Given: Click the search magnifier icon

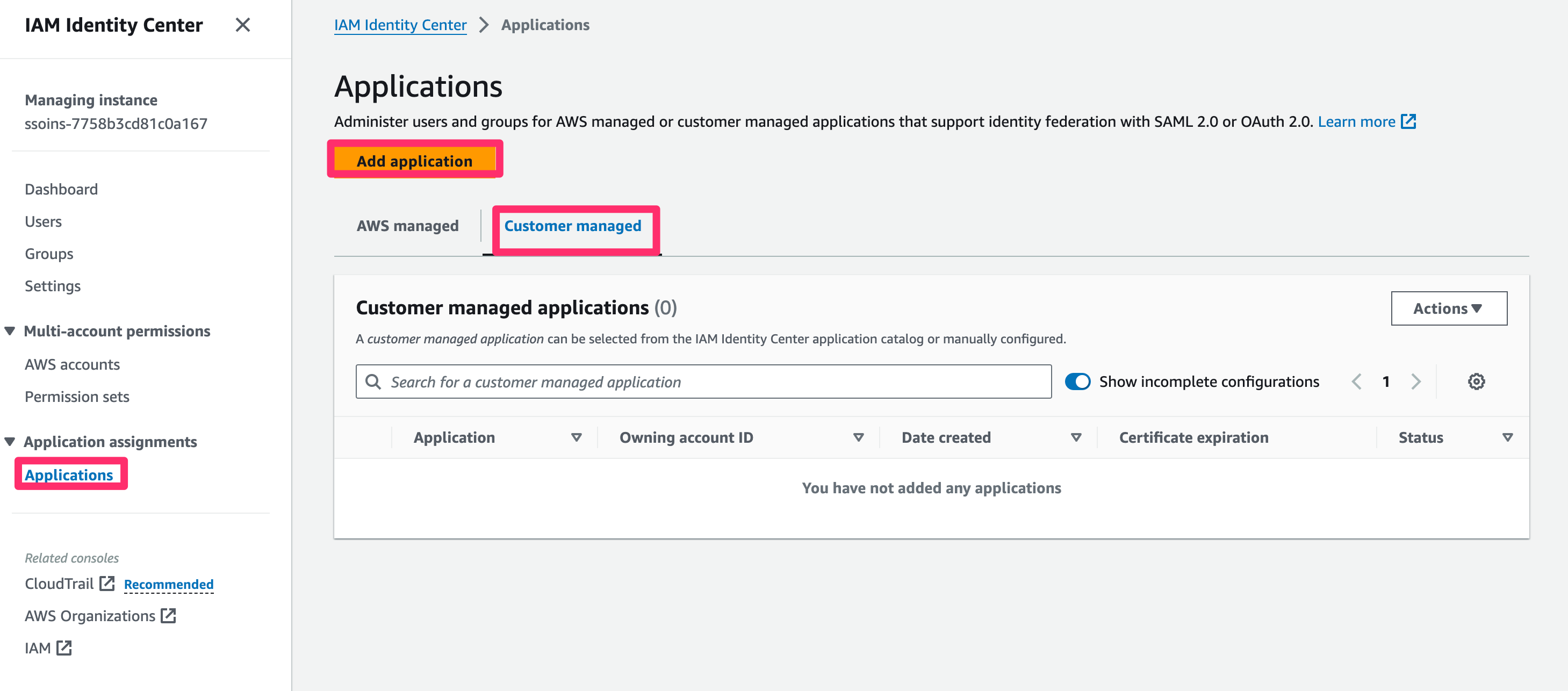Looking at the screenshot, I should click(373, 382).
